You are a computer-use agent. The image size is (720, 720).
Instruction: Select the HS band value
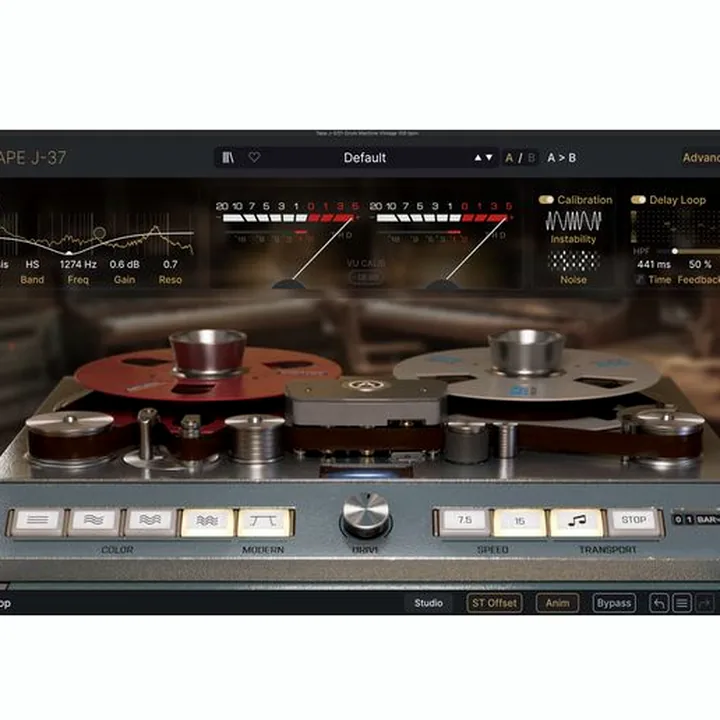(x=32, y=264)
